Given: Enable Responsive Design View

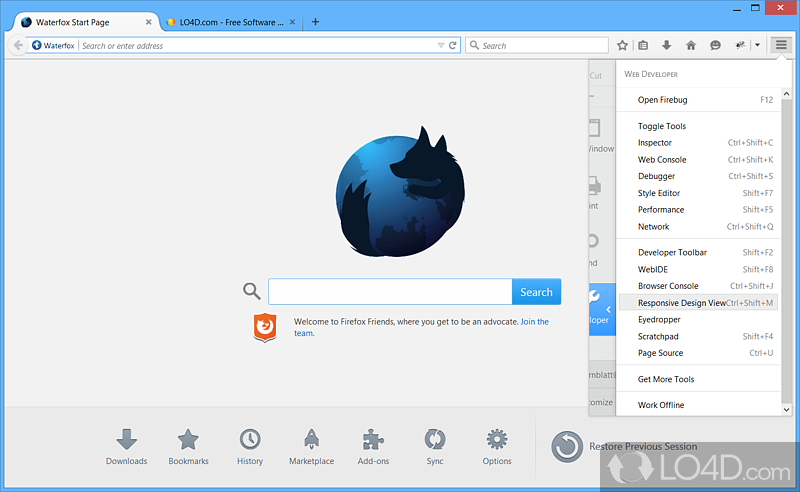Looking at the screenshot, I should (x=698, y=303).
